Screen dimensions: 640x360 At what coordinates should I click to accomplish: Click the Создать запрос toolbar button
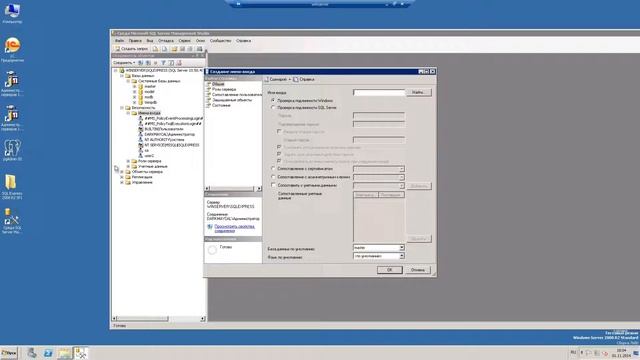(131, 49)
